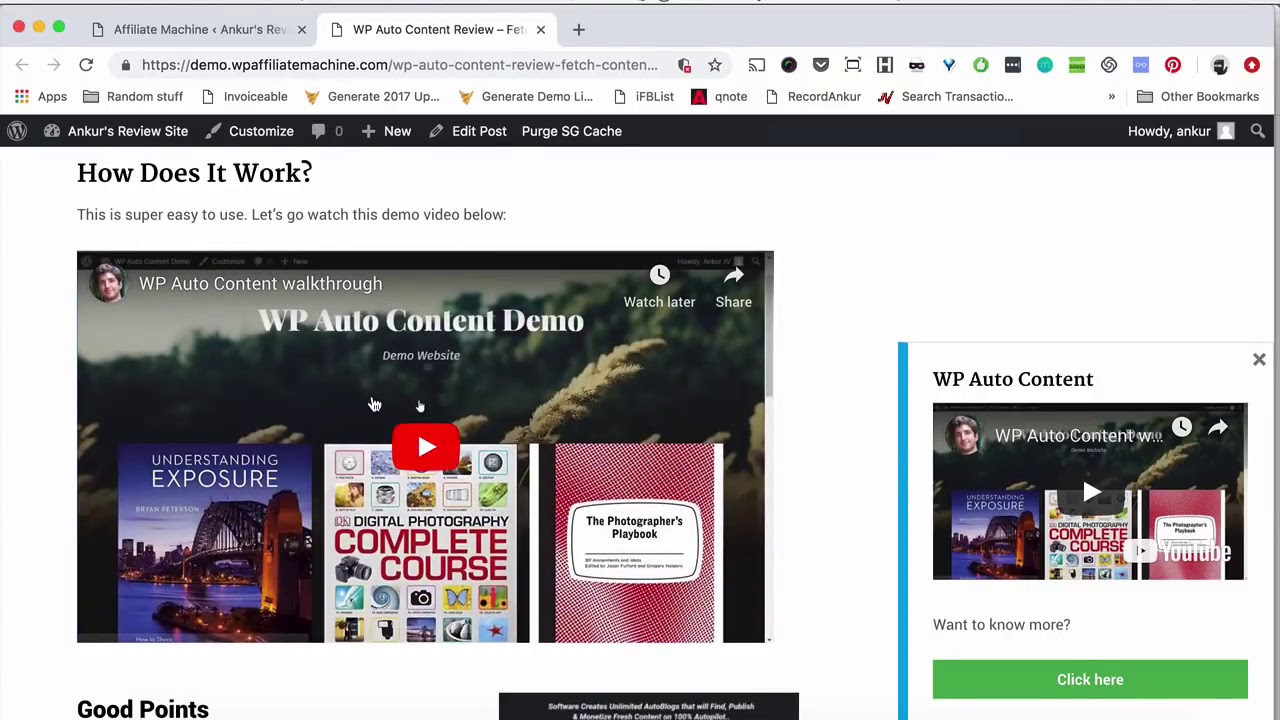Close the Affiliate Machine tab
The height and width of the screenshot is (720, 1280).
click(301, 30)
